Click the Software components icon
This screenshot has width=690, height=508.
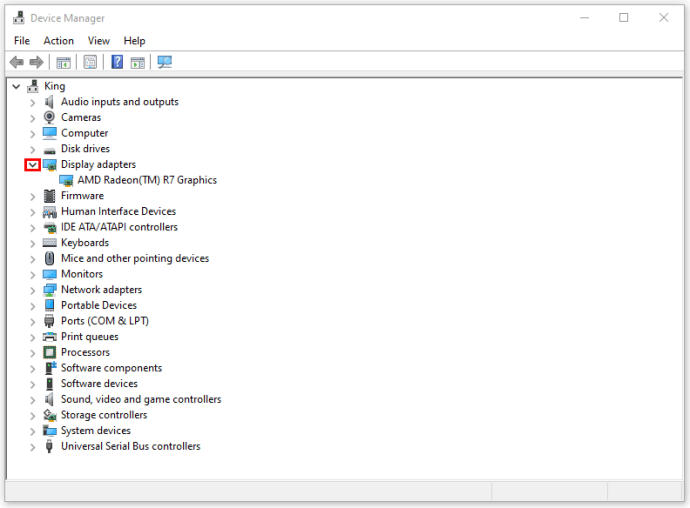51,368
